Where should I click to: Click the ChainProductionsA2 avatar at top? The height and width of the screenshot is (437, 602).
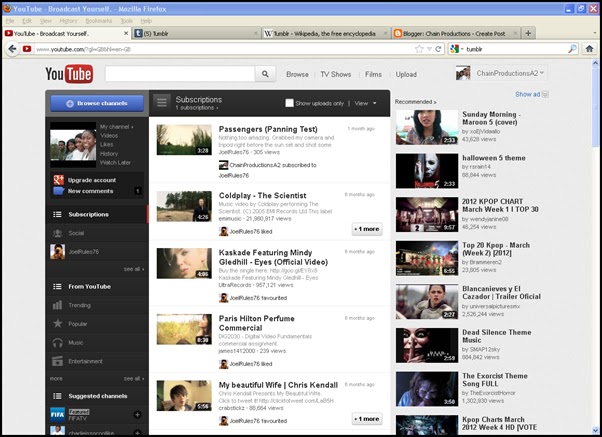(463, 73)
